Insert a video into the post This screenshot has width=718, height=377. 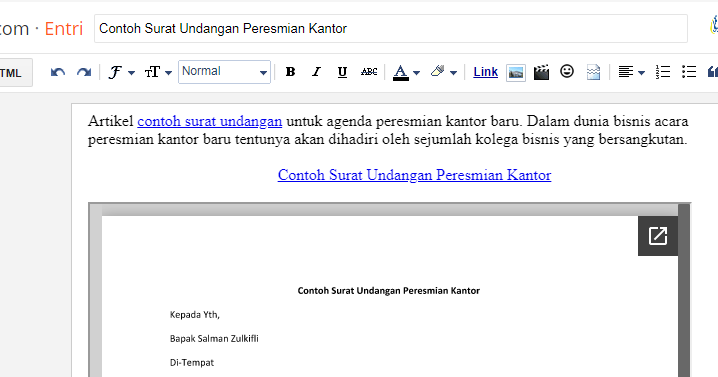(x=541, y=72)
